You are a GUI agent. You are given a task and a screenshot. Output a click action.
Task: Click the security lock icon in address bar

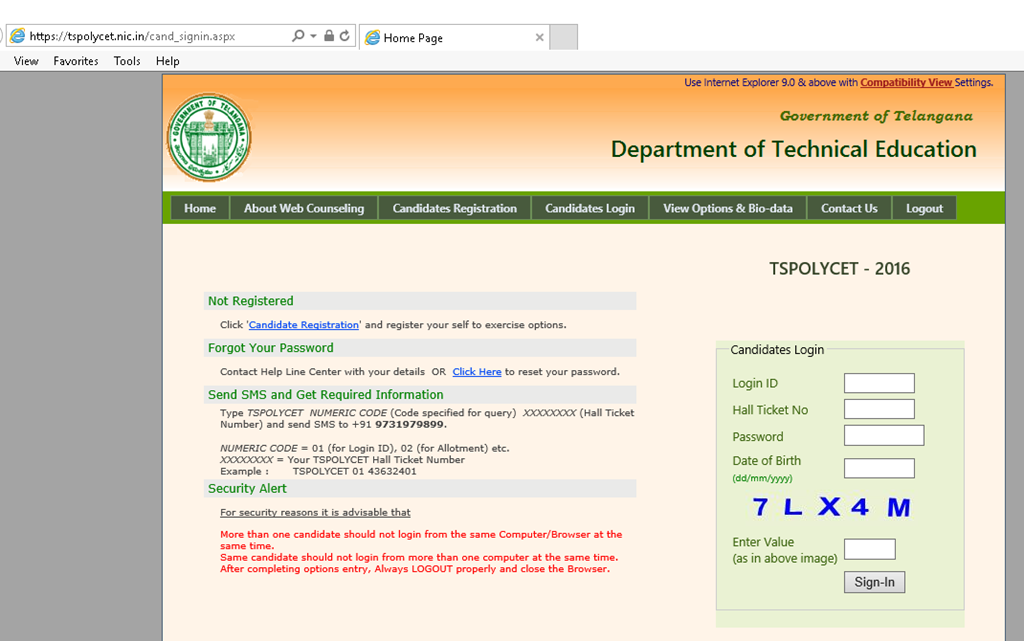tap(329, 36)
